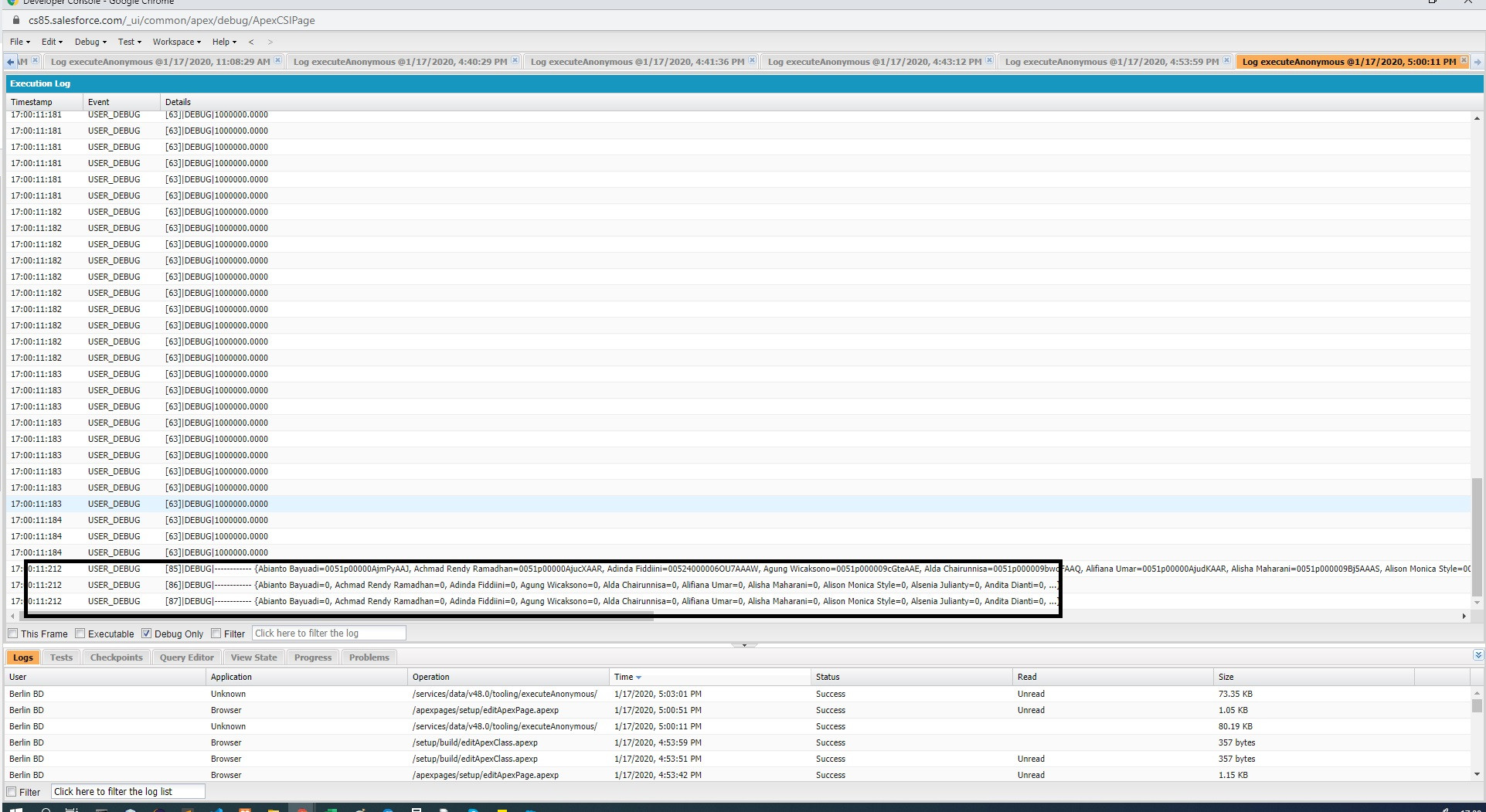Open the Debug menu dropdown

point(90,42)
